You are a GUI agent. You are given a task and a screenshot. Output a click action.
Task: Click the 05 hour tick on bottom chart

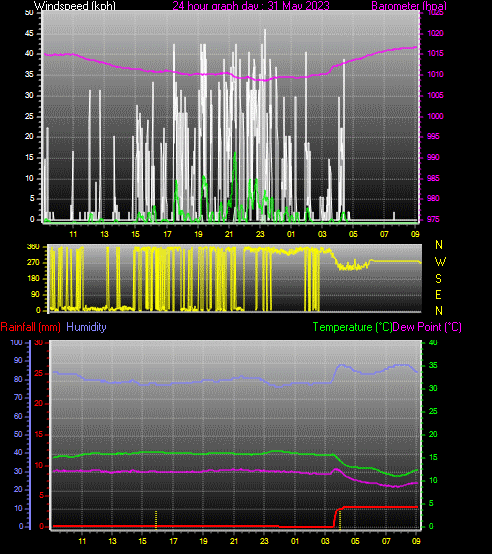(x=355, y=541)
